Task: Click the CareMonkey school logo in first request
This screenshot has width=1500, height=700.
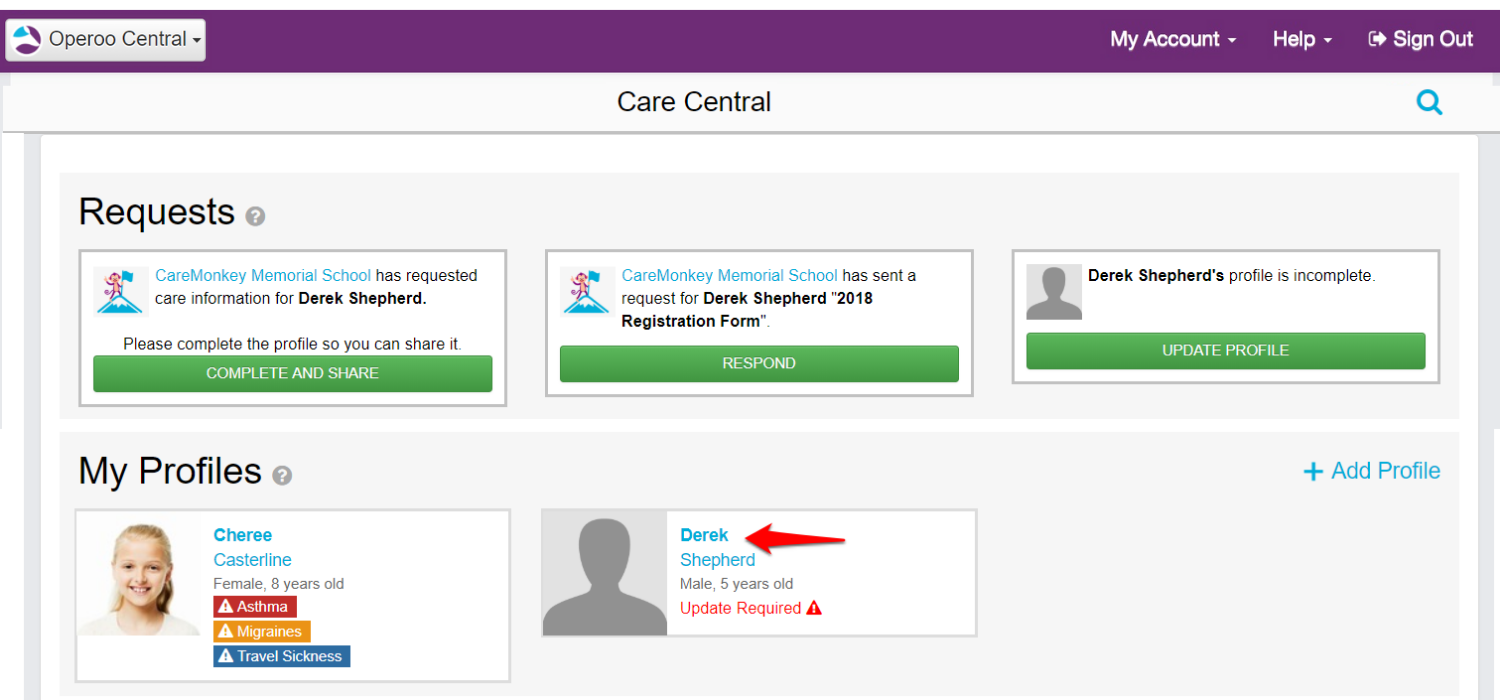Action: pos(121,291)
